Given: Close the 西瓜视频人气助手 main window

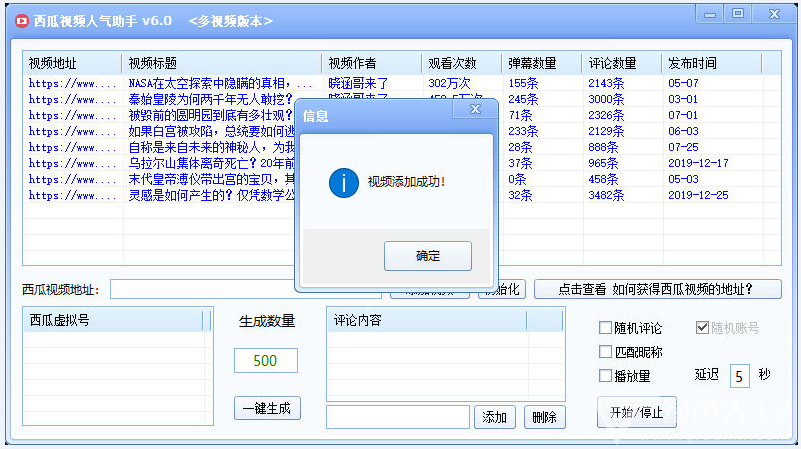Looking at the screenshot, I should point(774,14).
